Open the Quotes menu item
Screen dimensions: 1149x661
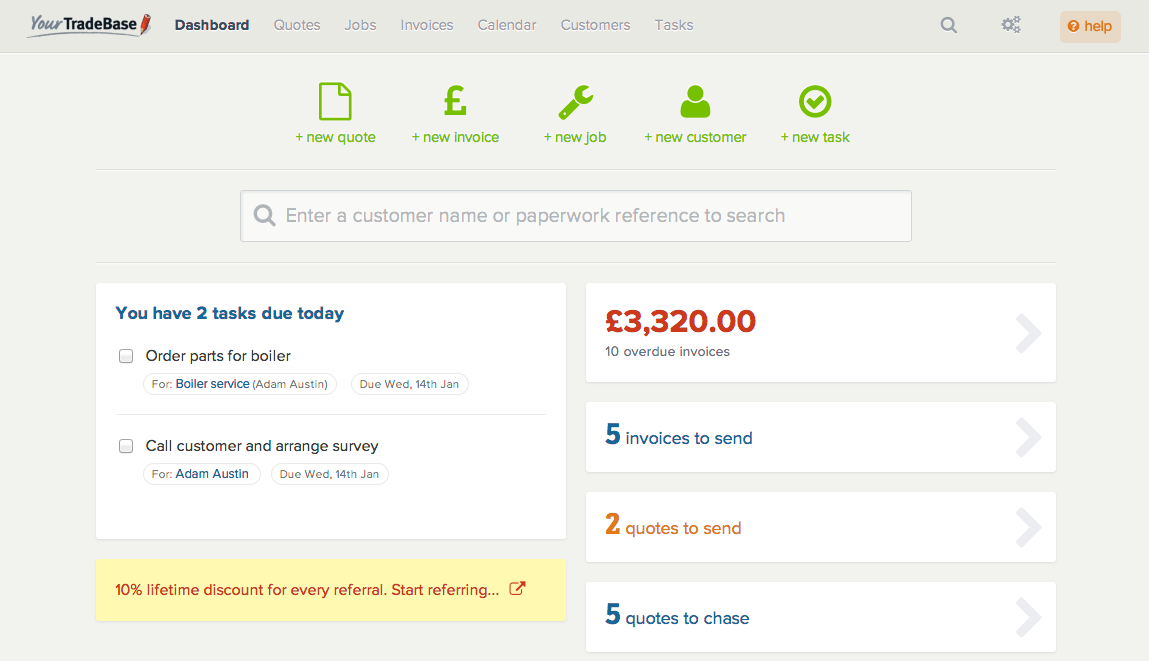coord(297,25)
